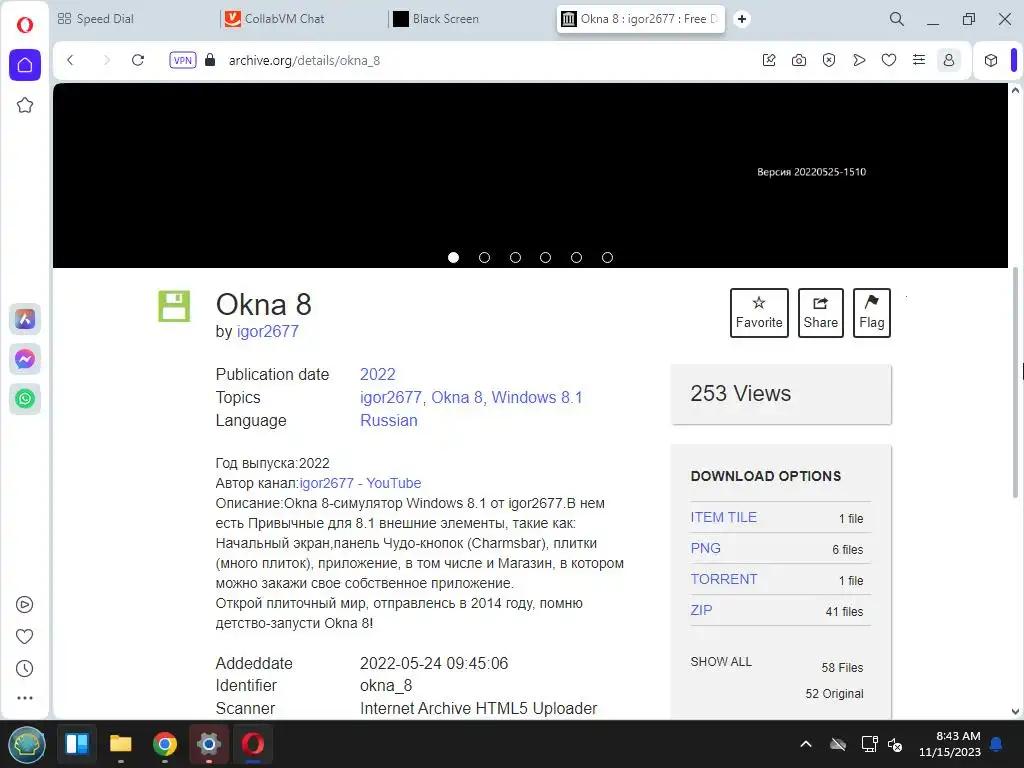Open the sidebar three-dots setup menu
The width and height of the screenshot is (1024, 768).
point(24,698)
